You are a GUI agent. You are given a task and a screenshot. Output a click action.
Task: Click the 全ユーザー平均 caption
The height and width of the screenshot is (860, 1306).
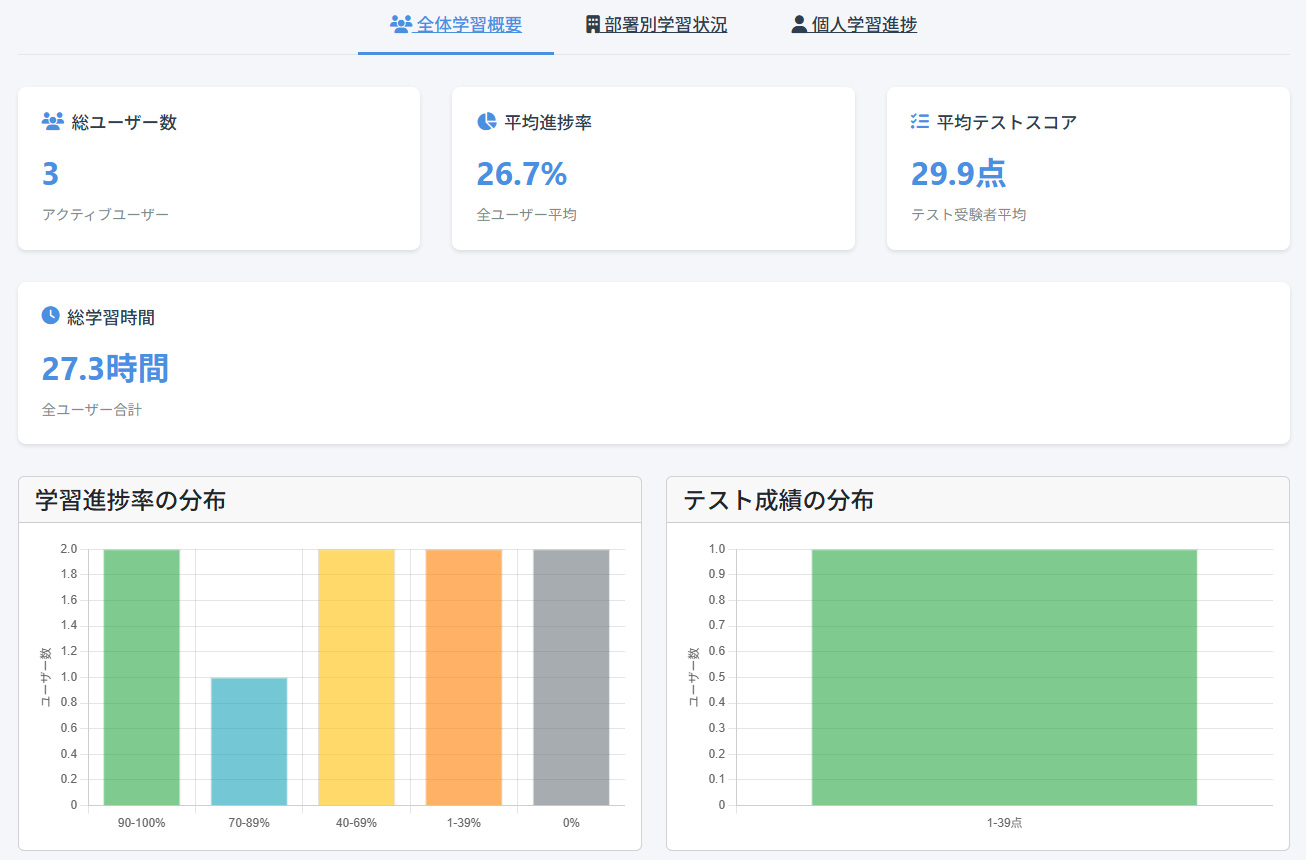(x=527, y=214)
